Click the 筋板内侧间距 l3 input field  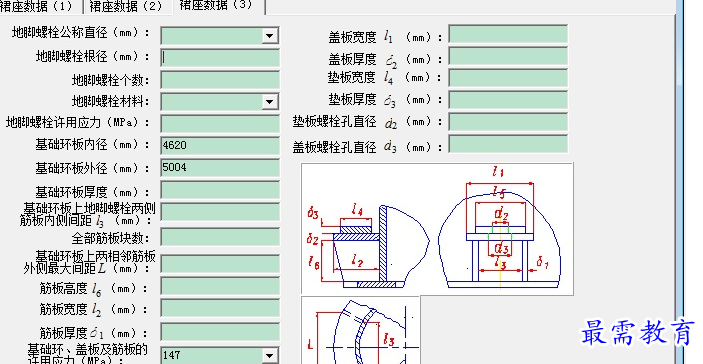pos(220,212)
